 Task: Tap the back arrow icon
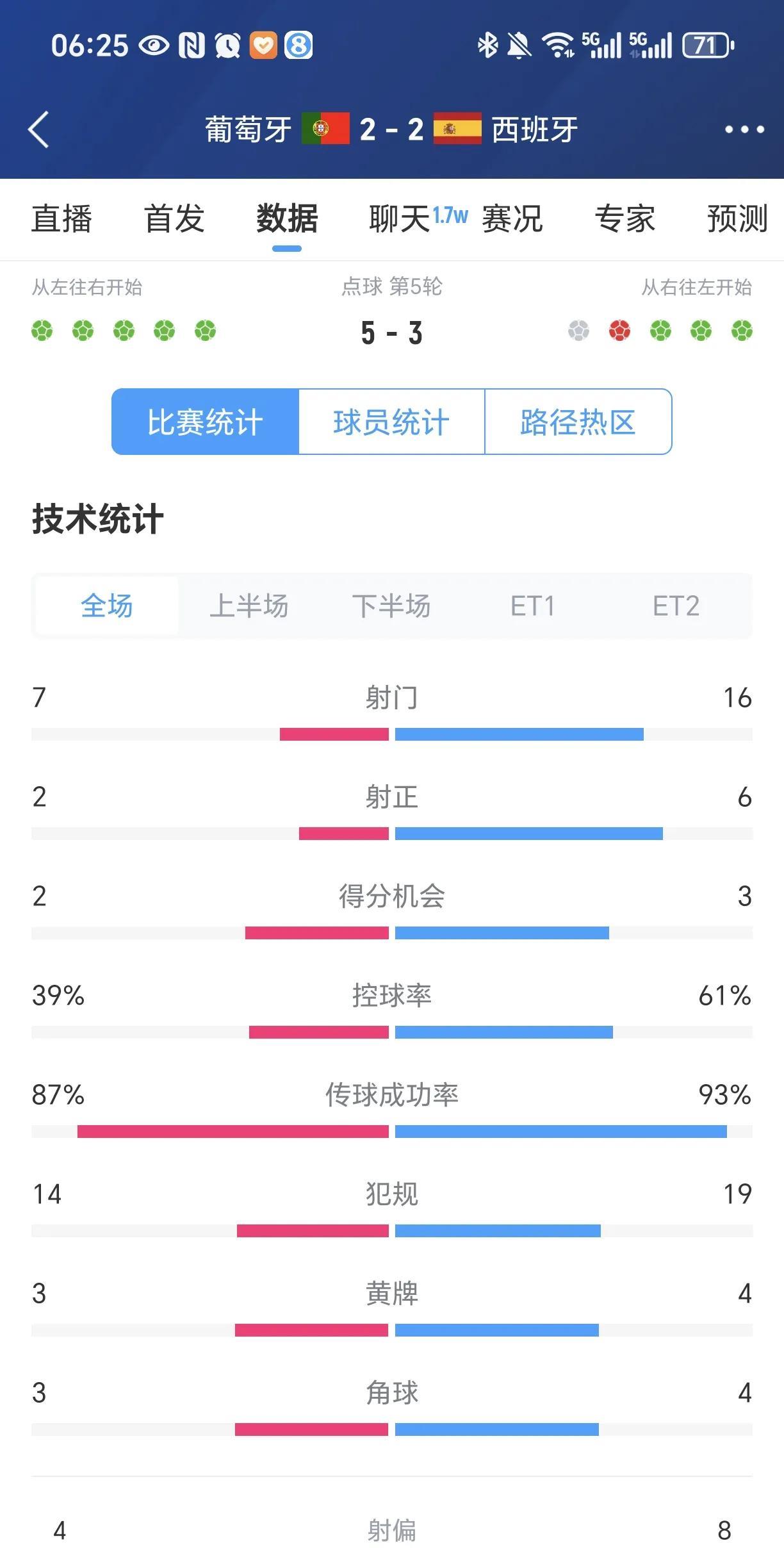[38, 129]
